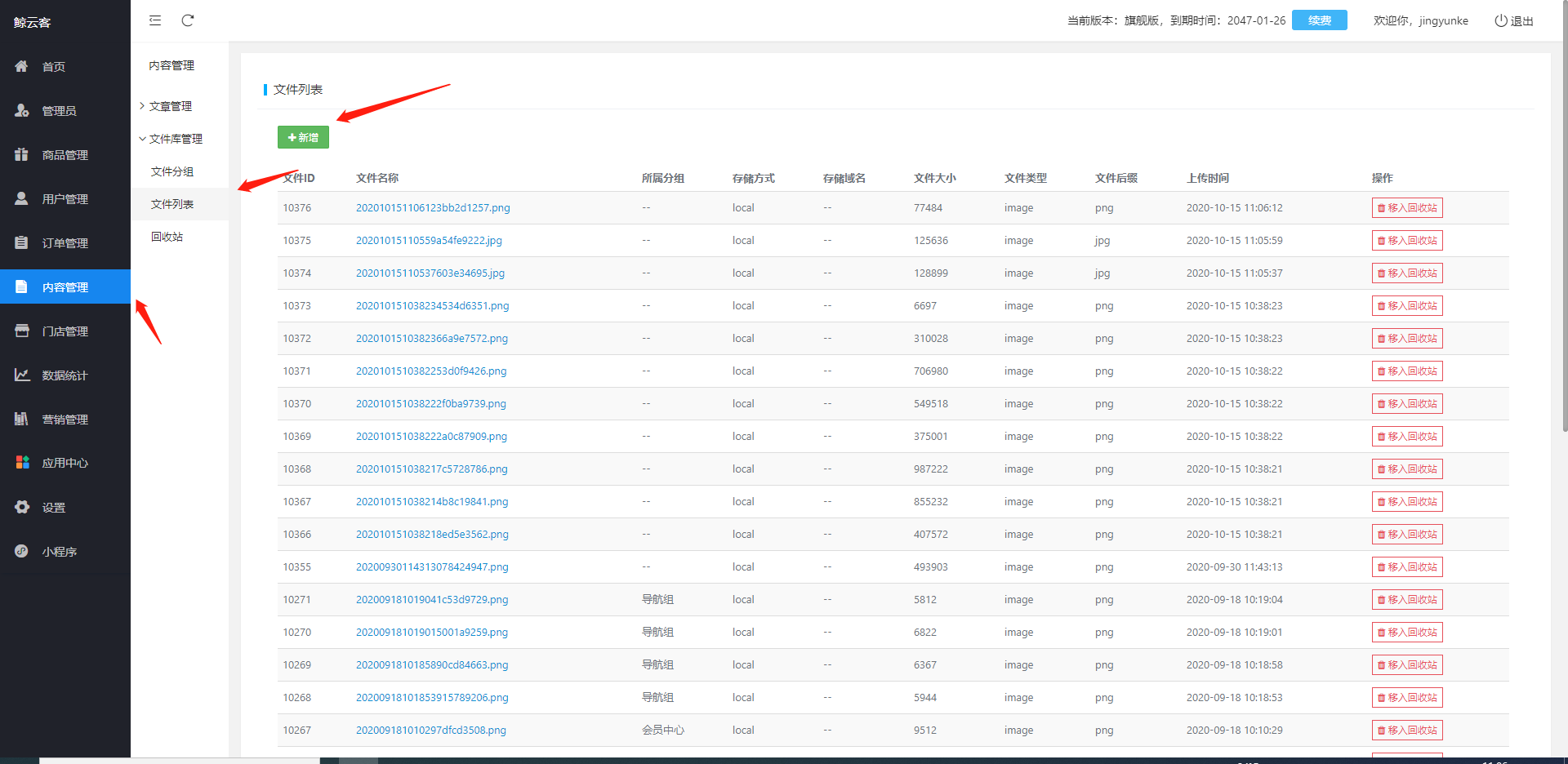Screen dimensions: 1568x764
Task: Click the user icon beside 用户管理
Action: (x=21, y=198)
